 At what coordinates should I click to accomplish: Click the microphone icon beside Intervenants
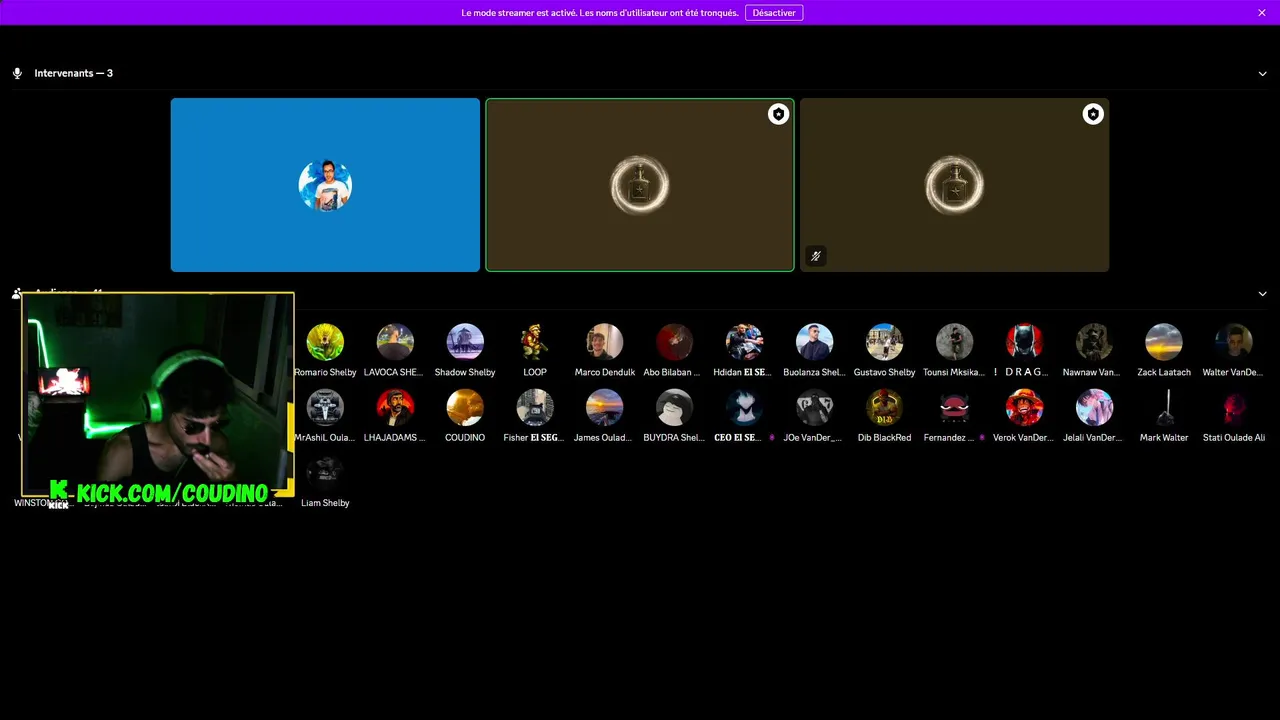(x=17, y=73)
